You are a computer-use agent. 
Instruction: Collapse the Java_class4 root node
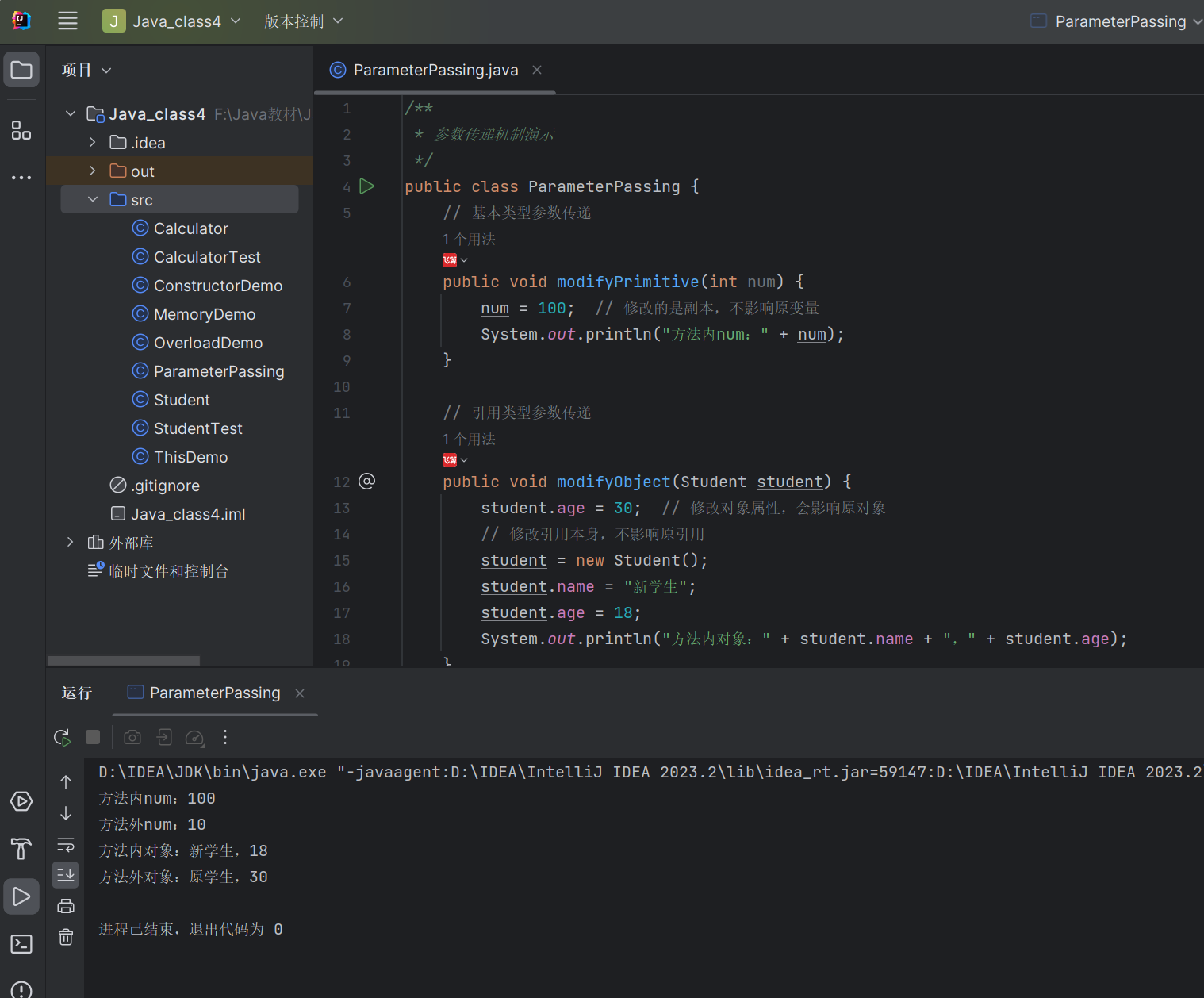click(71, 114)
